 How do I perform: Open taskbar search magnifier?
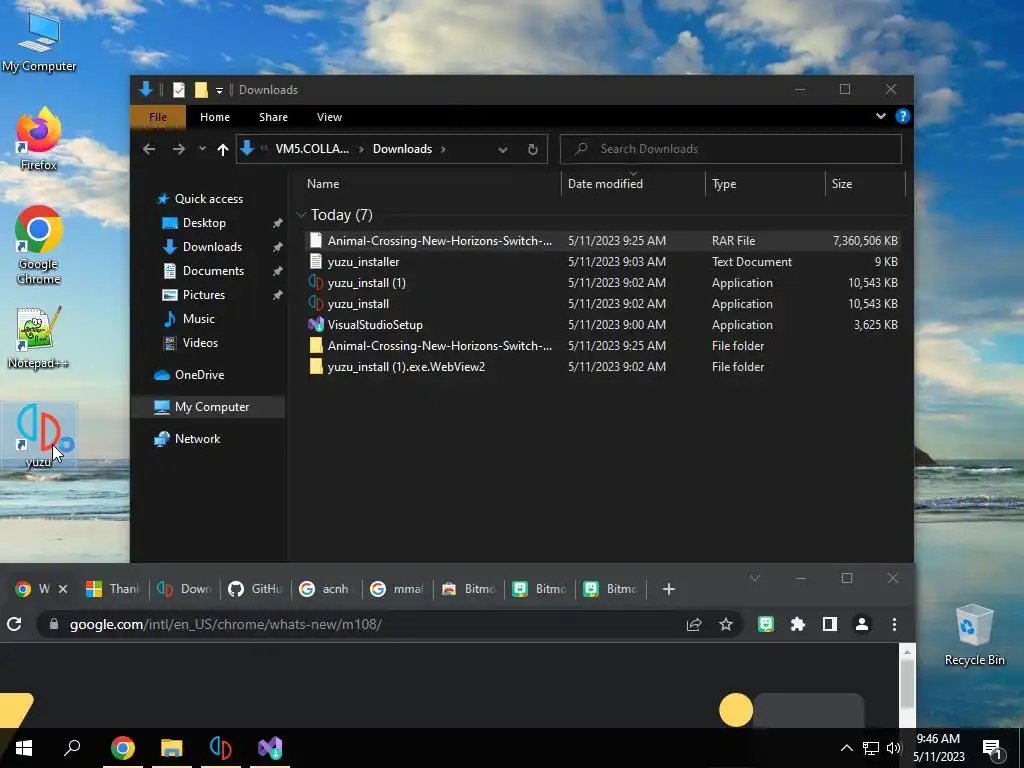(72, 748)
